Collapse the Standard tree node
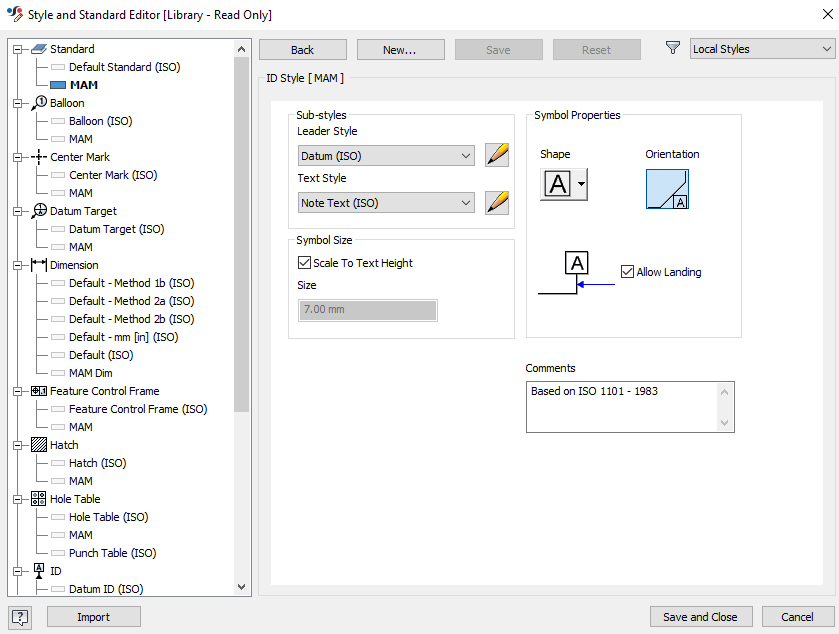 coord(18,49)
